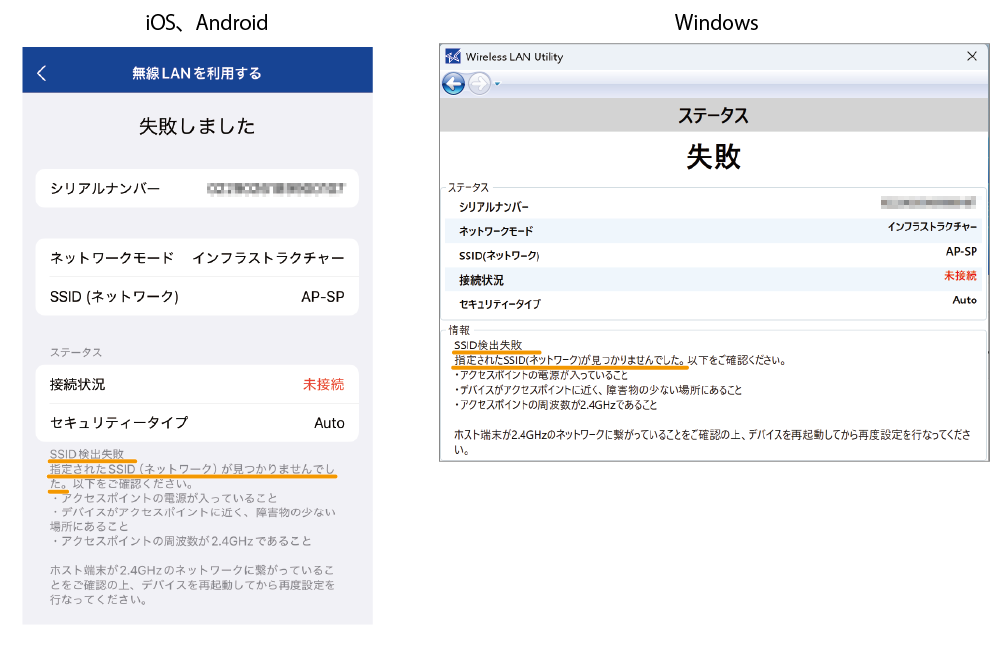Tap the セキュリティータイプ Auto row on mobile
The width and height of the screenshot is (1001, 667).
click(197, 422)
